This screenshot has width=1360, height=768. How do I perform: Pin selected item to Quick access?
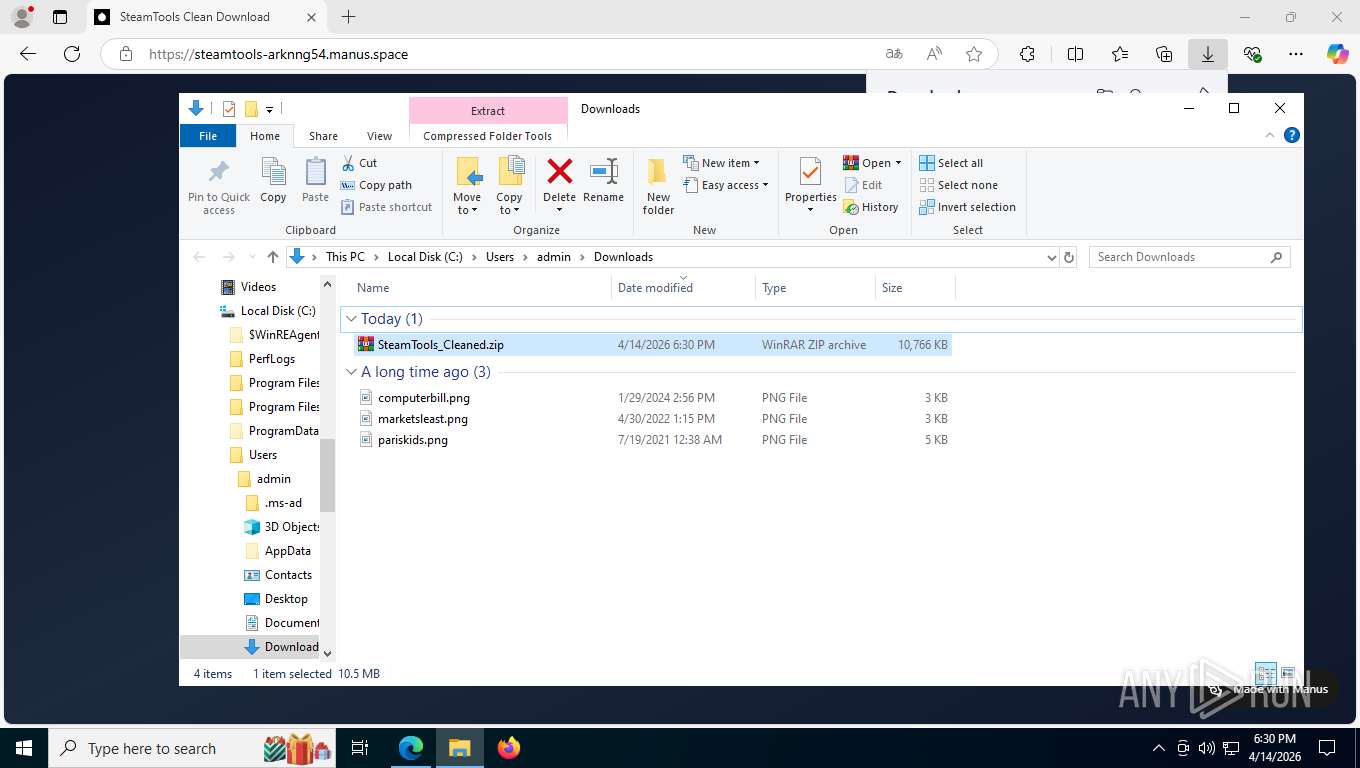pos(219,186)
